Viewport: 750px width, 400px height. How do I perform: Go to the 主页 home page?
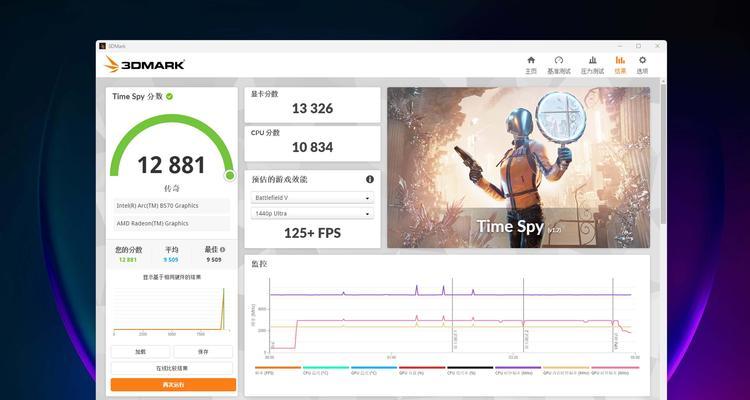531,65
